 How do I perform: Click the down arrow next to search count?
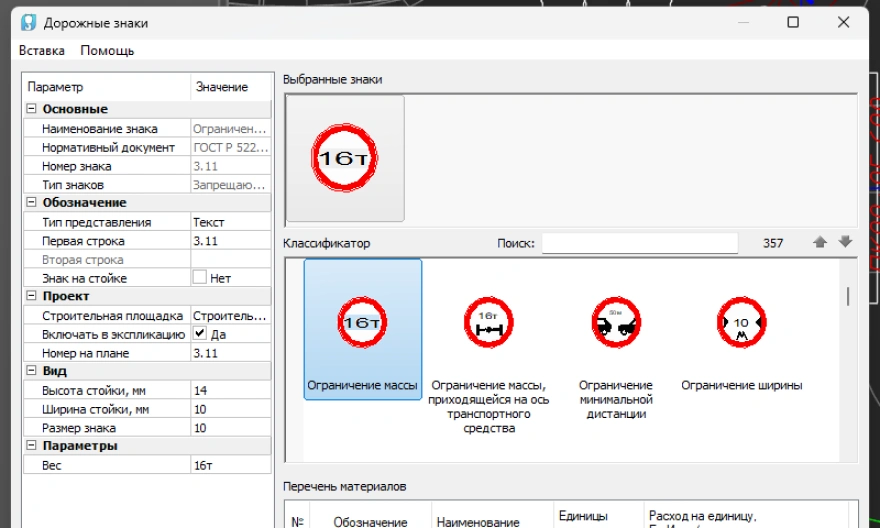845,243
